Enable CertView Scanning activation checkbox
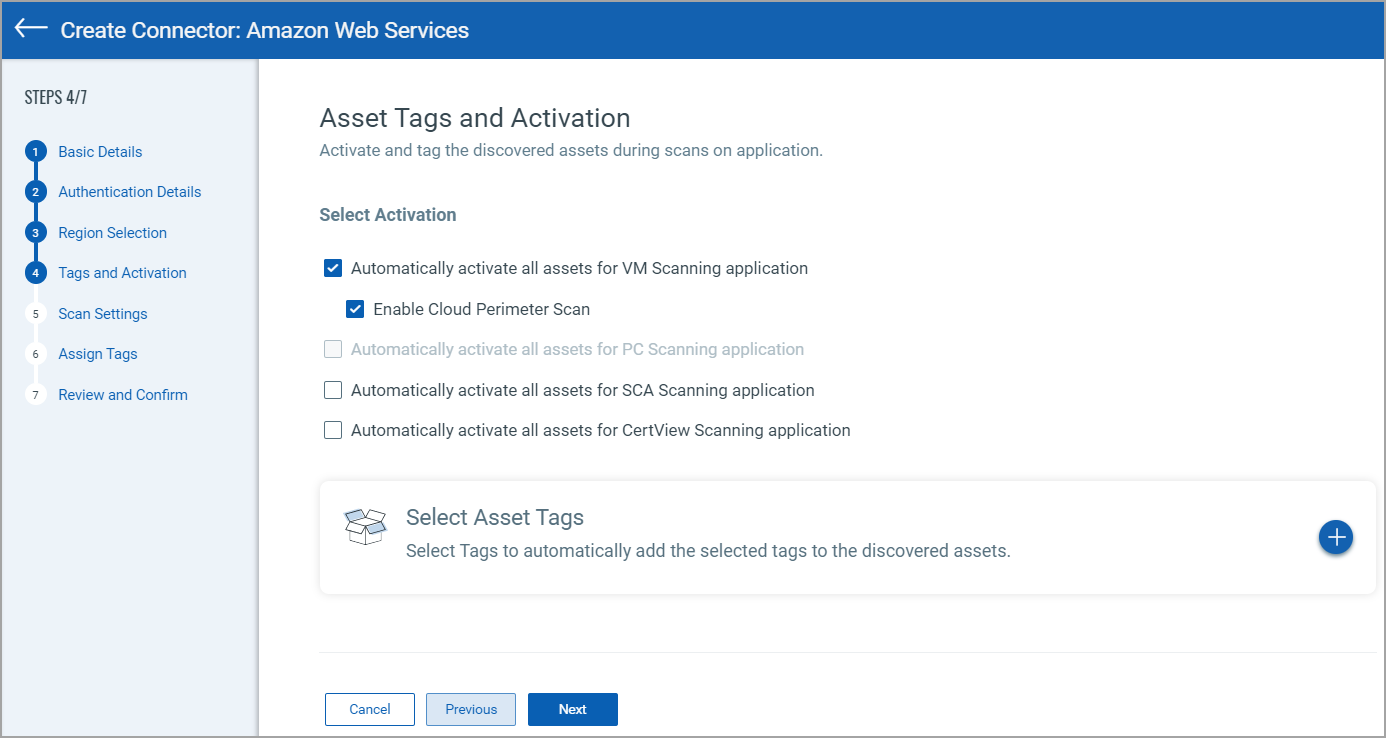1386x738 pixels. (333, 430)
